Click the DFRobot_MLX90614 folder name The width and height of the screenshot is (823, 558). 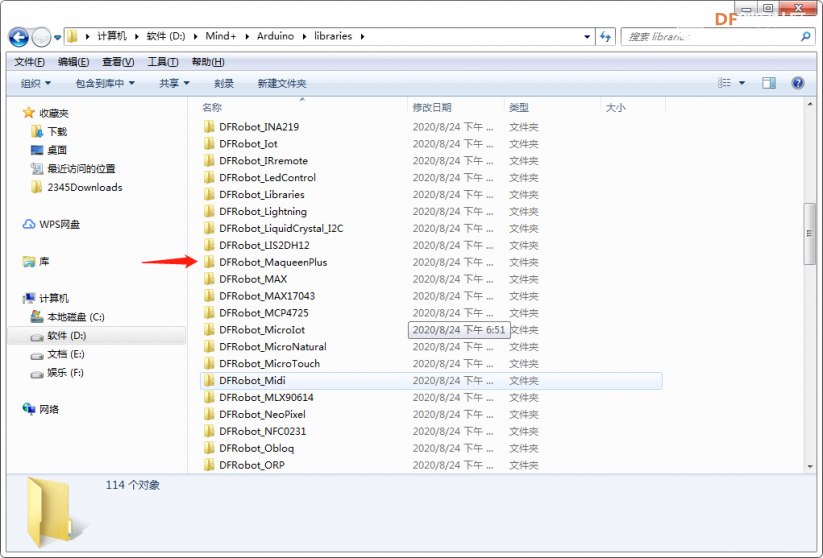(x=266, y=397)
